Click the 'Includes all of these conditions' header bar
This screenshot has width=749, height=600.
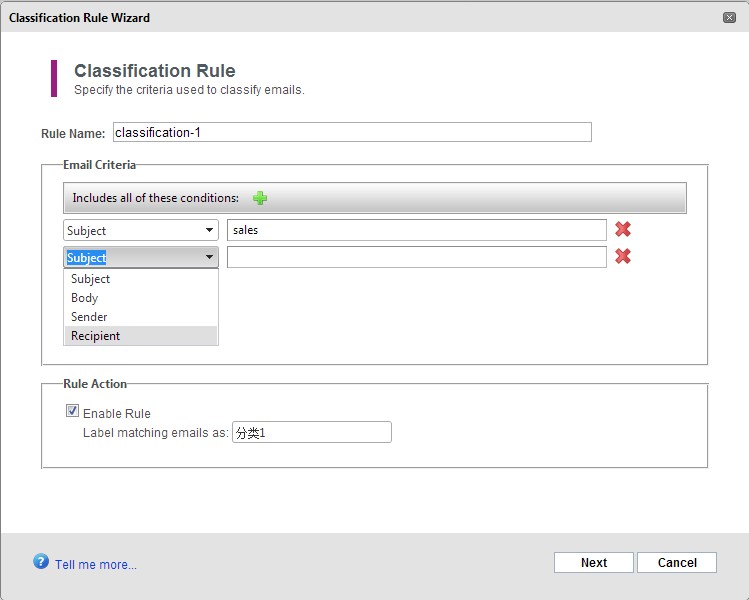coord(374,198)
